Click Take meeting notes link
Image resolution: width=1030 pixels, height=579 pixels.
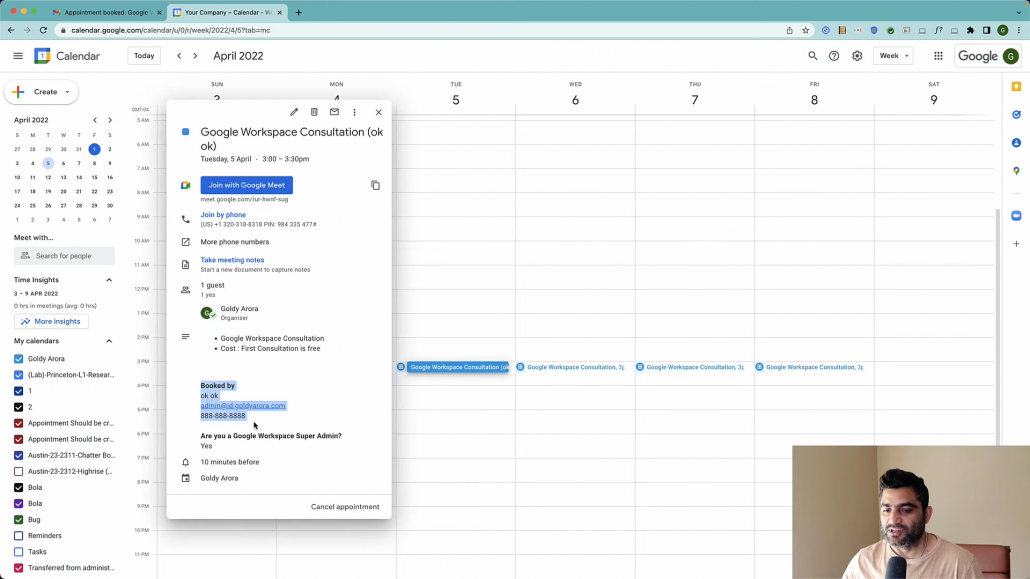pyautogui.click(x=232, y=260)
